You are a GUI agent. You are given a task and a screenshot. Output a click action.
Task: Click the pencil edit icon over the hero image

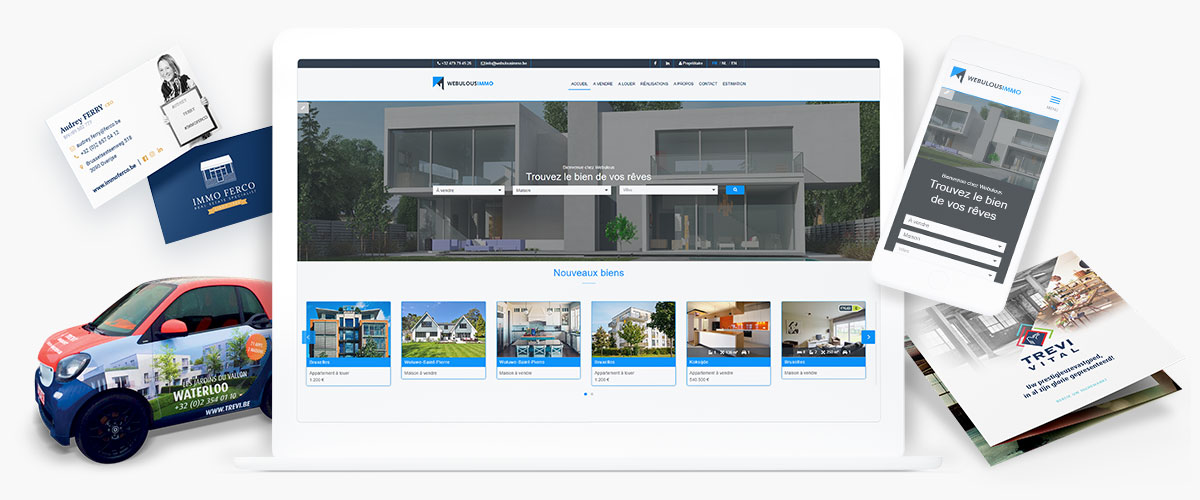tap(303, 106)
